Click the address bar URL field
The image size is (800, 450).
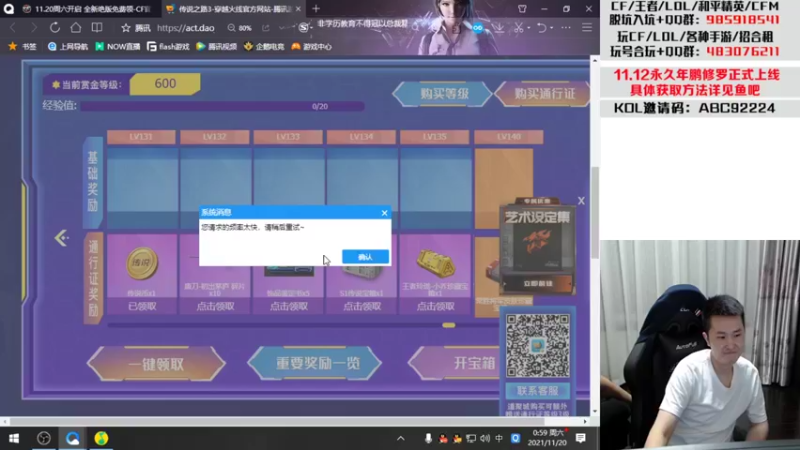click(185, 28)
